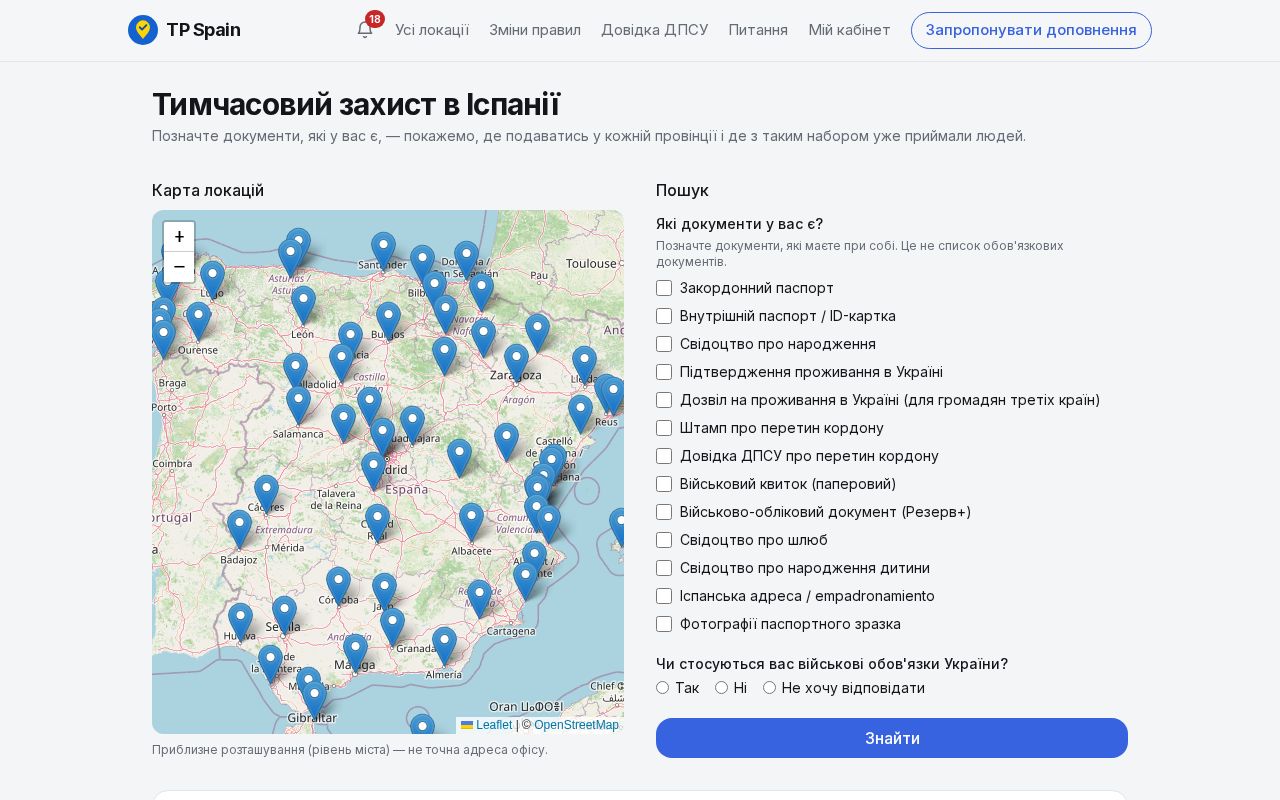The image size is (1280, 800).
Task: Select the map marker near Zaragoza
Action: [516, 363]
